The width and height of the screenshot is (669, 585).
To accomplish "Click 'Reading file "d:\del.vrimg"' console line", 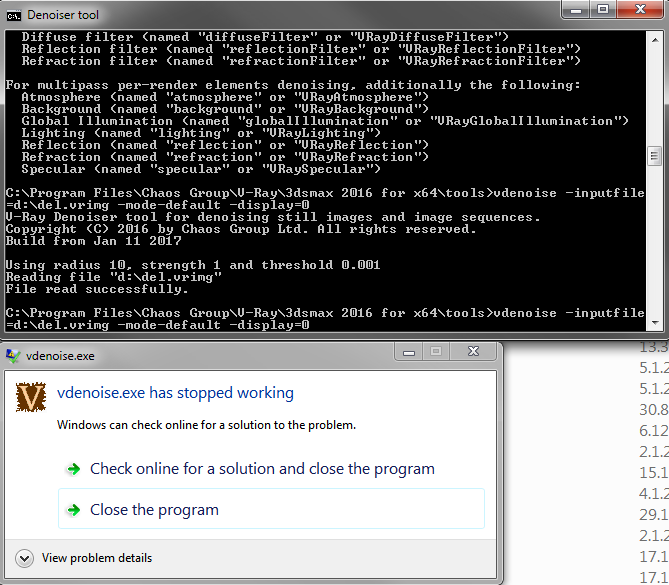I will point(113,277).
